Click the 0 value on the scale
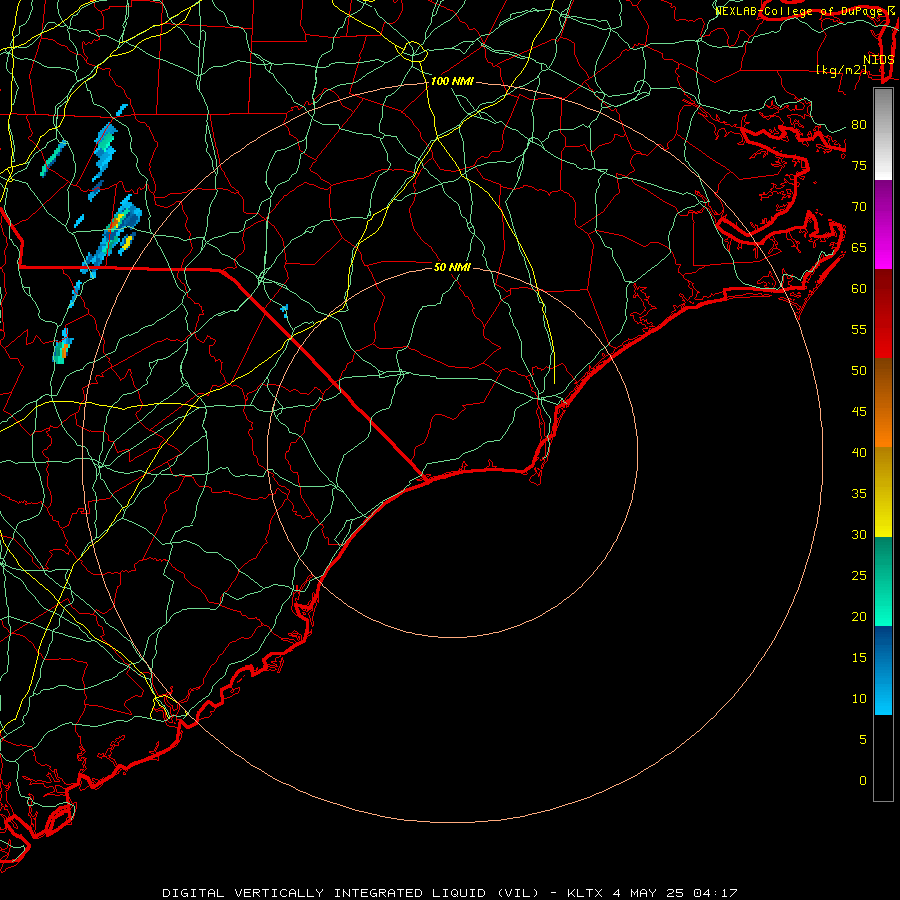Screen dimensions: 900x900 click(x=863, y=781)
